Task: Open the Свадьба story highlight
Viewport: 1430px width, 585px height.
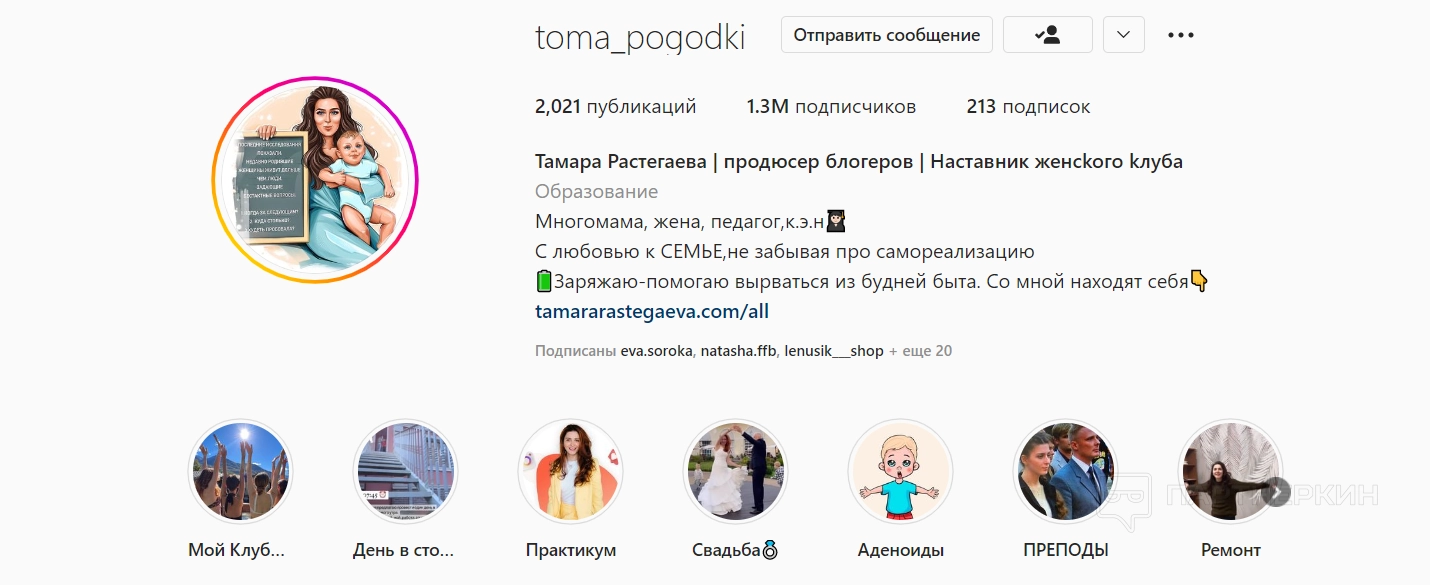Action: 735,471
